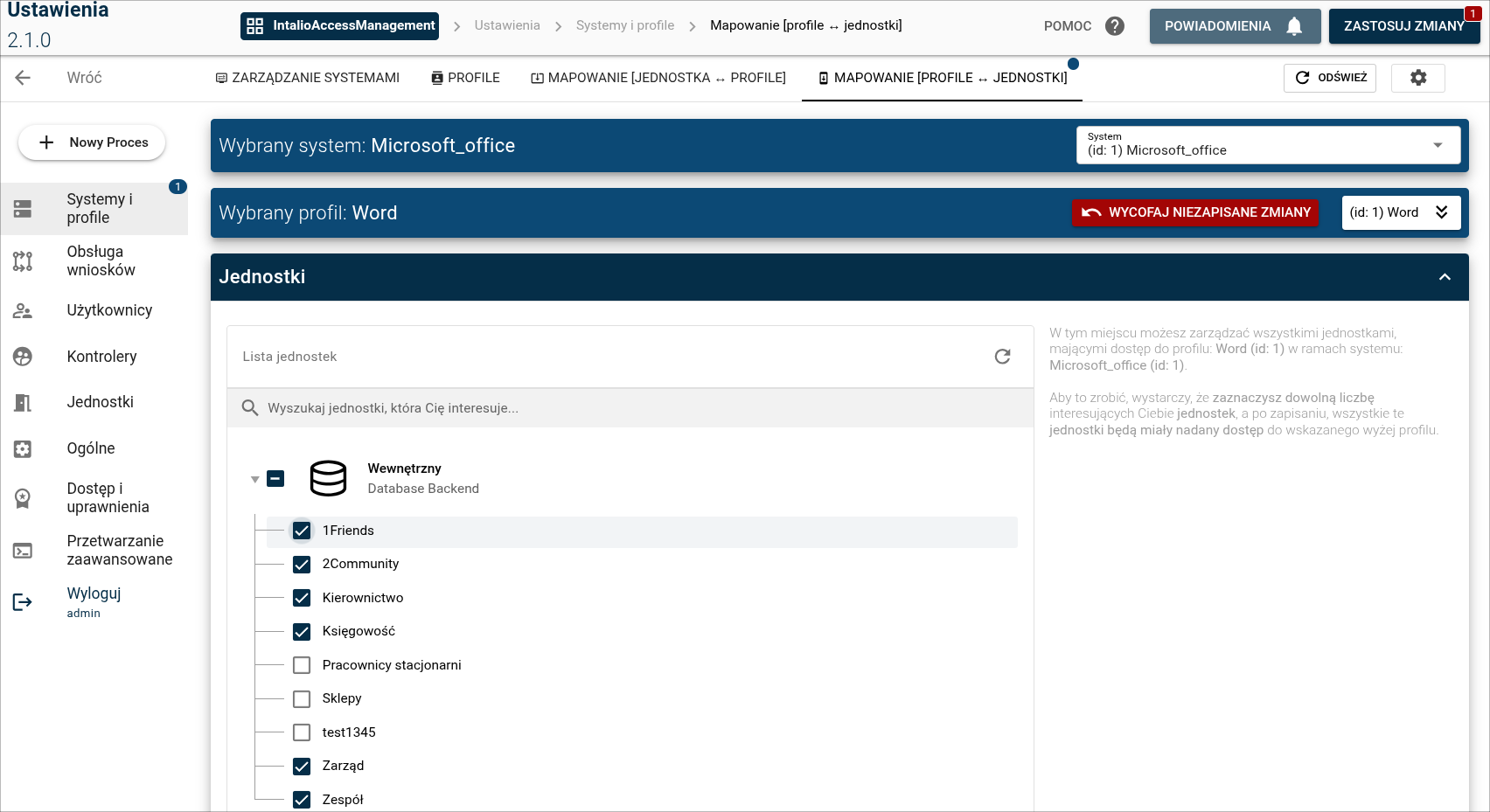Image resolution: width=1490 pixels, height=812 pixels.
Task: Collapse the Jednostki panel chevron
Action: pyautogui.click(x=1445, y=277)
